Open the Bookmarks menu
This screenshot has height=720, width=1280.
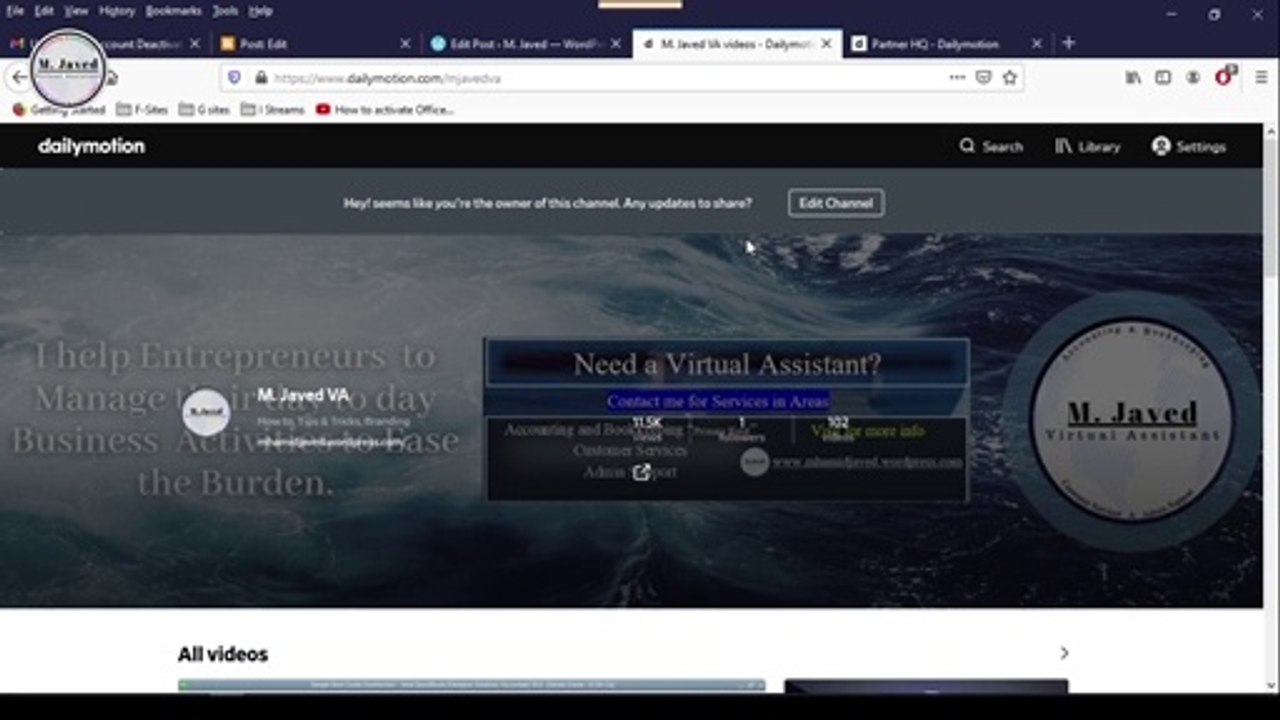(x=173, y=10)
